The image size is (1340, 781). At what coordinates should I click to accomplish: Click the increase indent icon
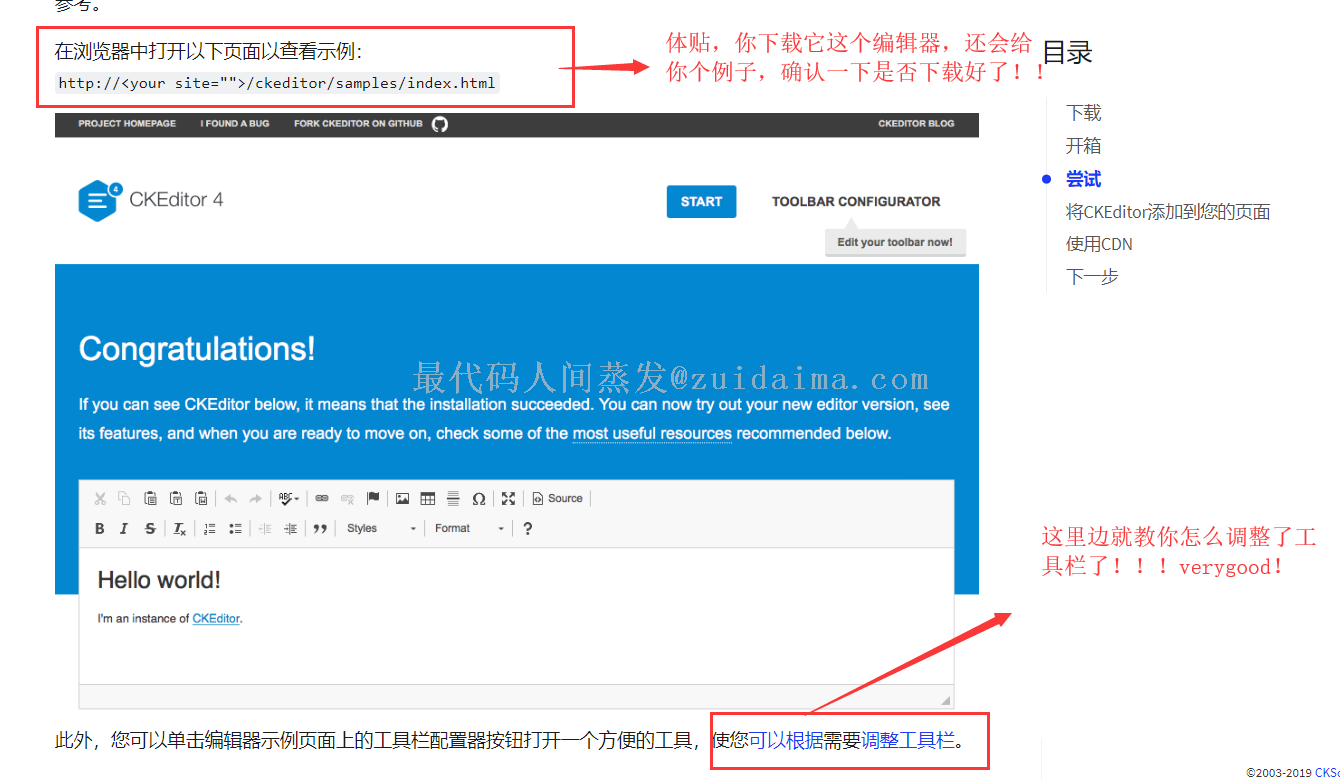click(x=290, y=528)
